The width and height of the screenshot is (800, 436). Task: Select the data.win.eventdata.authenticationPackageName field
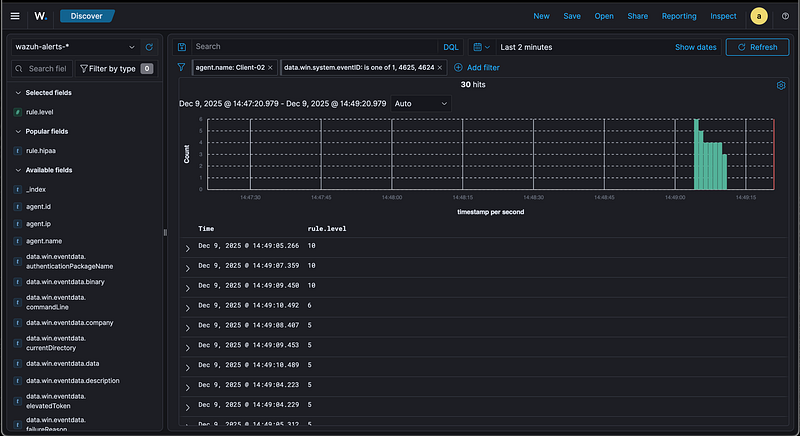click(69, 262)
